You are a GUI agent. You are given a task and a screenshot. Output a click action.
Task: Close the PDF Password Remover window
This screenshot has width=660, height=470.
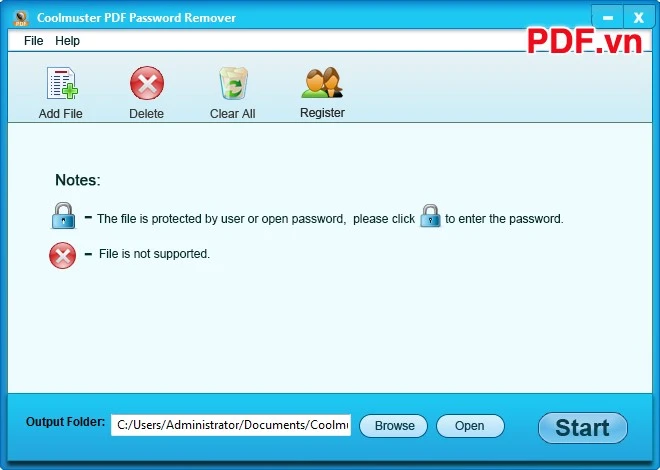(639, 18)
